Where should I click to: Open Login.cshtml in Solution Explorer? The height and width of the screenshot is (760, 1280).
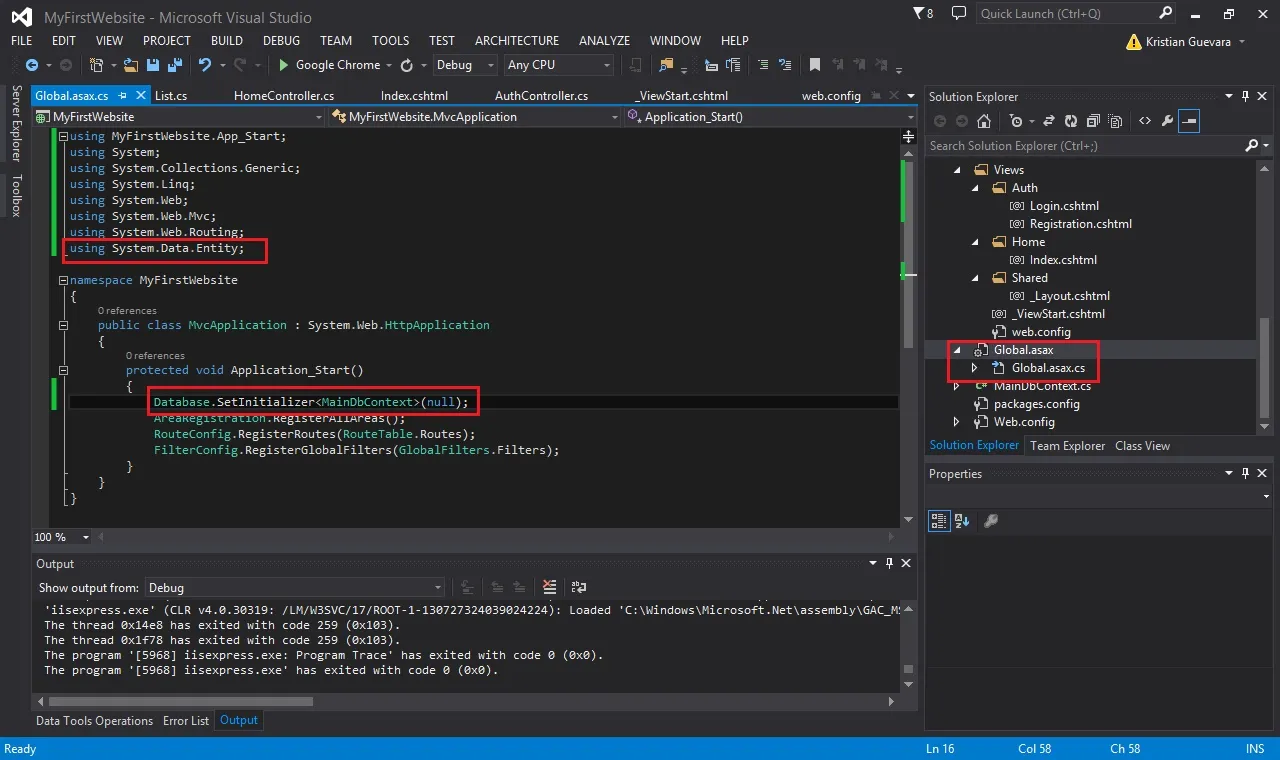tap(1064, 206)
